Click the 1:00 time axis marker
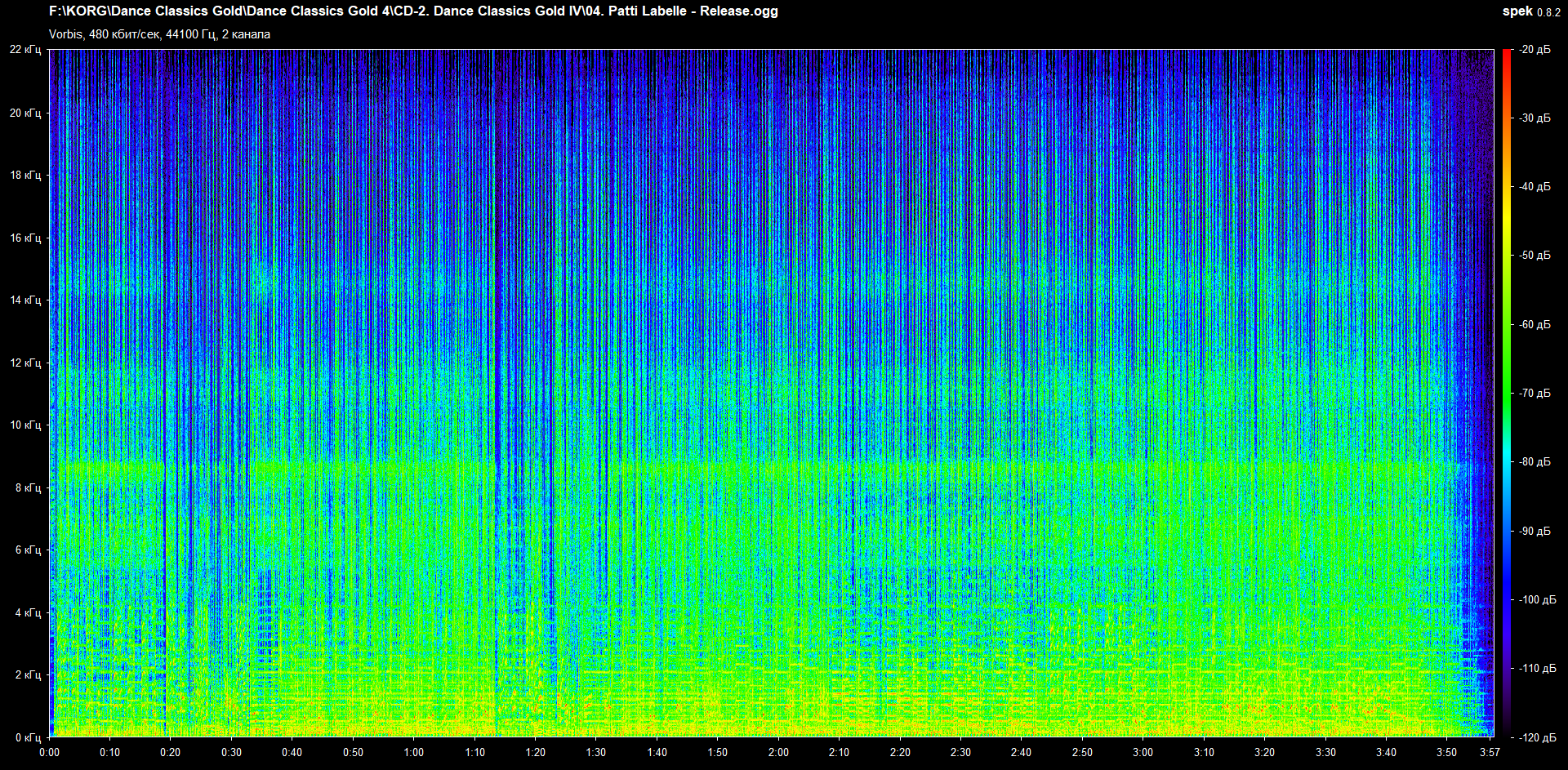The image size is (1568, 770). coord(414,752)
